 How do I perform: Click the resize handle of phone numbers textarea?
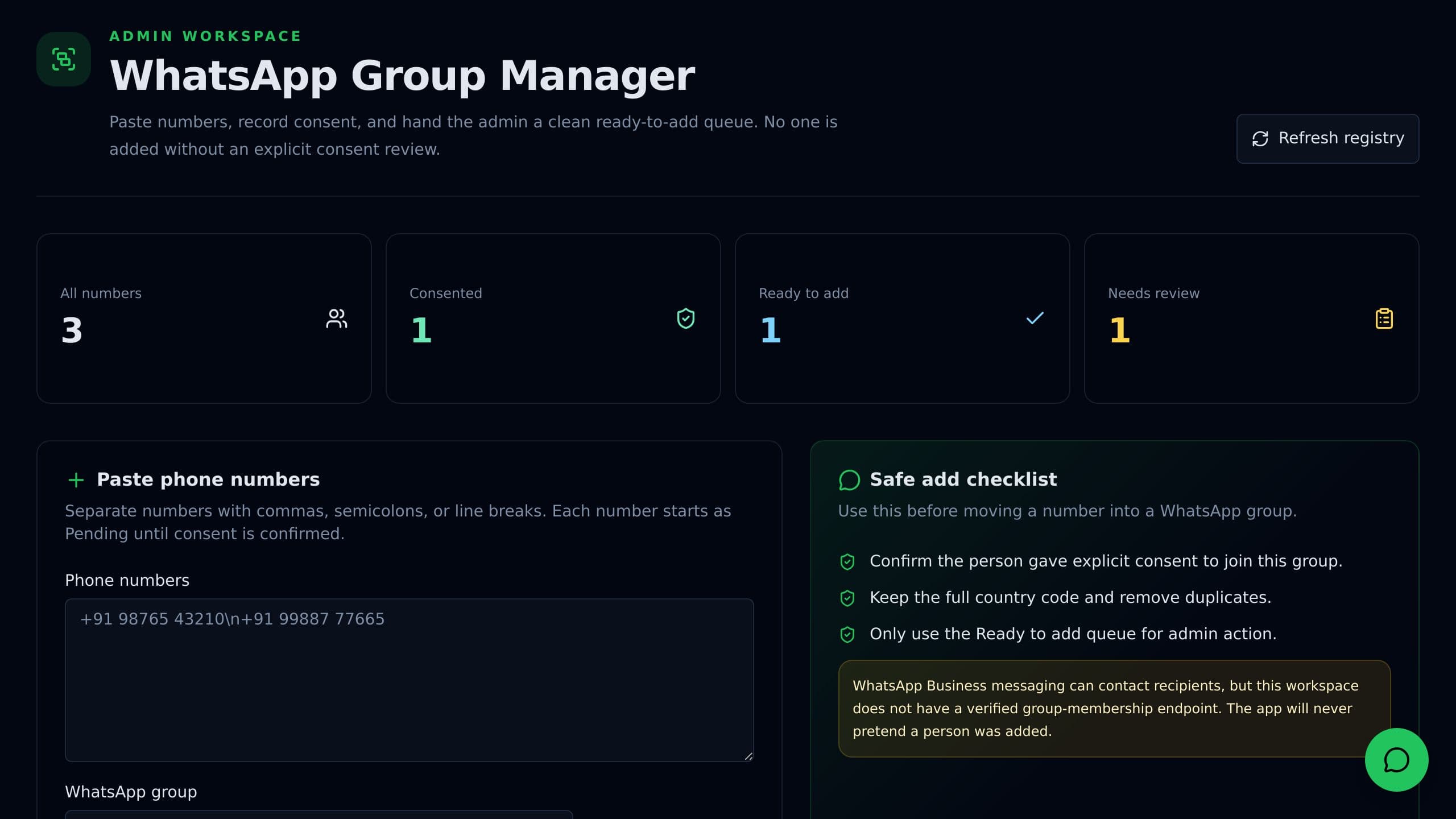(748, 756)
